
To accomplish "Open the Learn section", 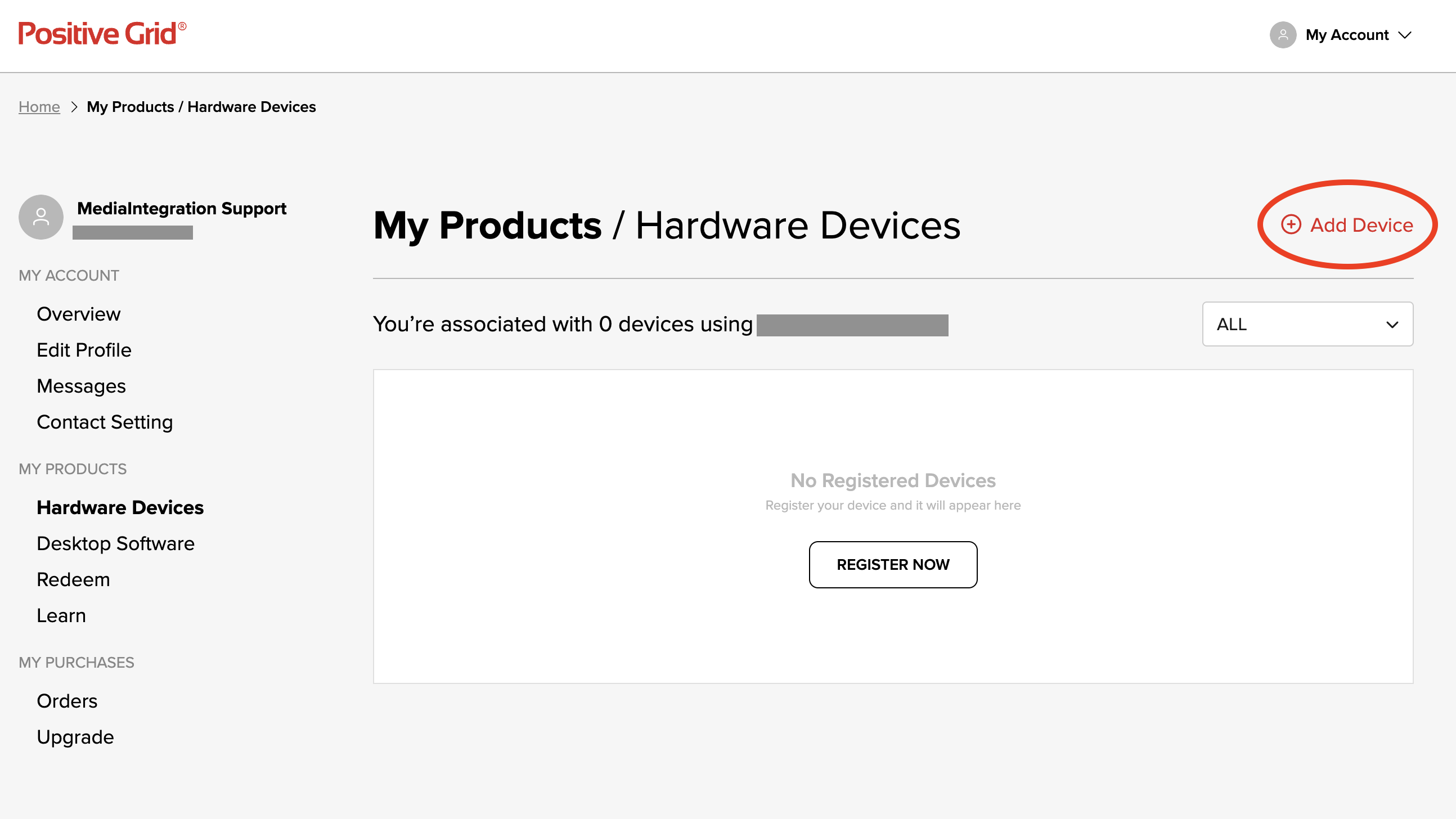I will 61,615.
